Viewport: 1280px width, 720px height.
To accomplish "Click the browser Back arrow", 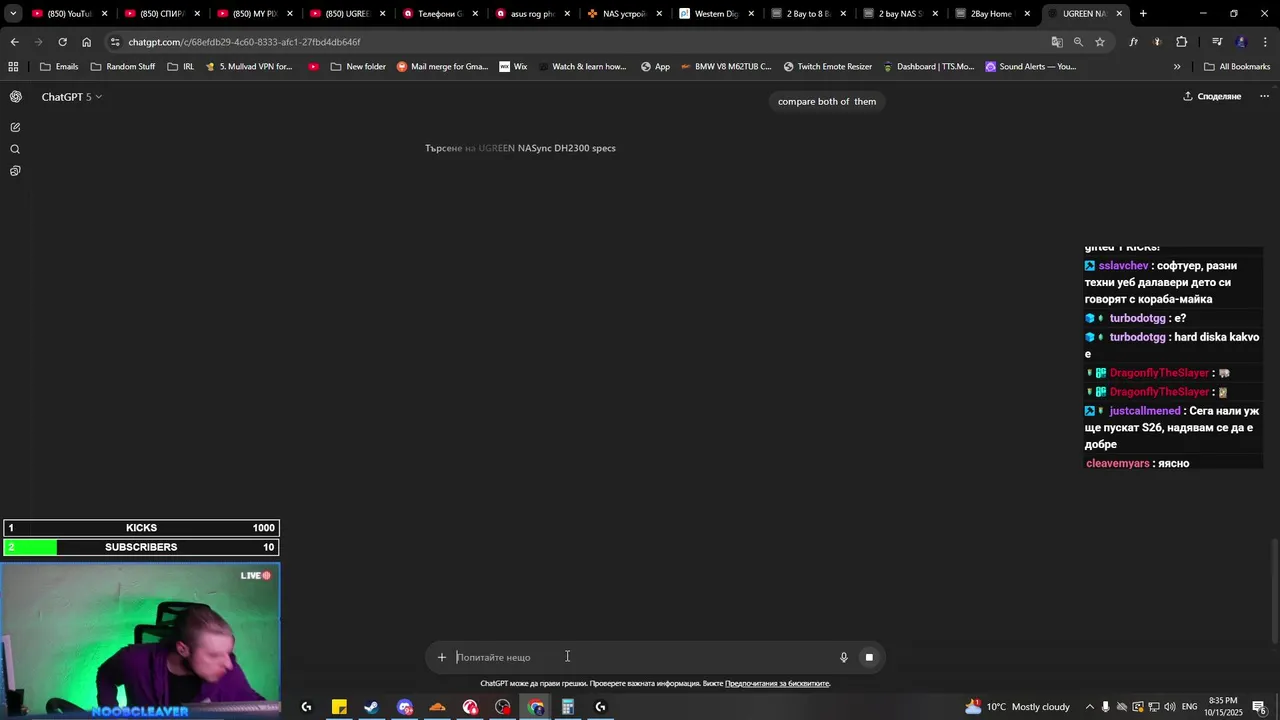I will pos(14,42).
